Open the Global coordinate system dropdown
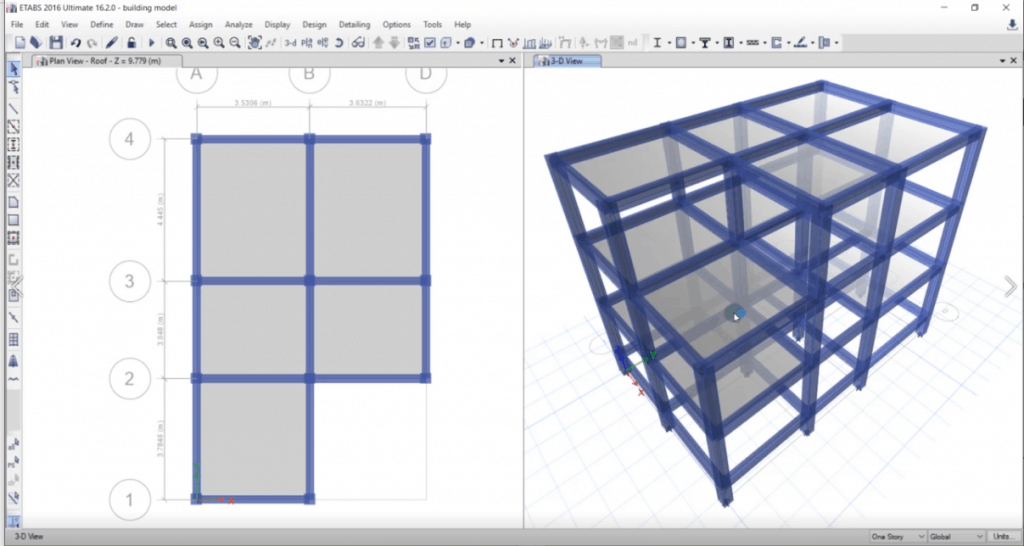This screenshot has height=546, width=1024. tap(956, 537)
